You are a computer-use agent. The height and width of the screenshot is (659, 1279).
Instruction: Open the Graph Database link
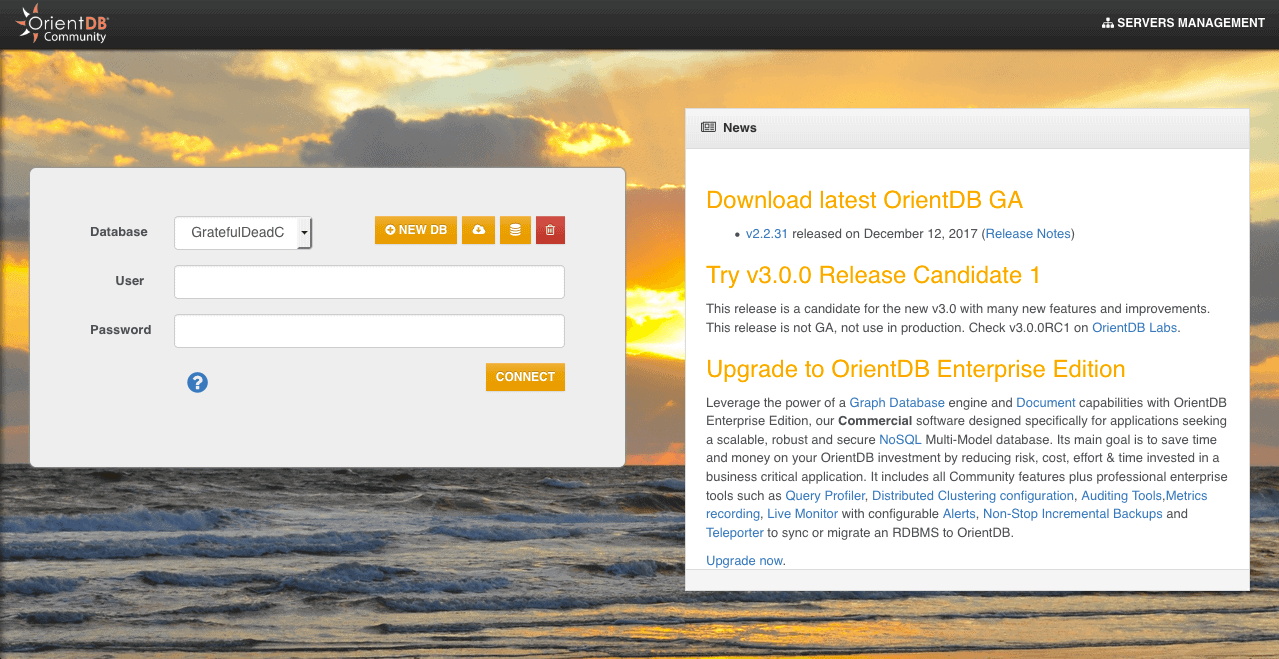(x=896, y=403)
